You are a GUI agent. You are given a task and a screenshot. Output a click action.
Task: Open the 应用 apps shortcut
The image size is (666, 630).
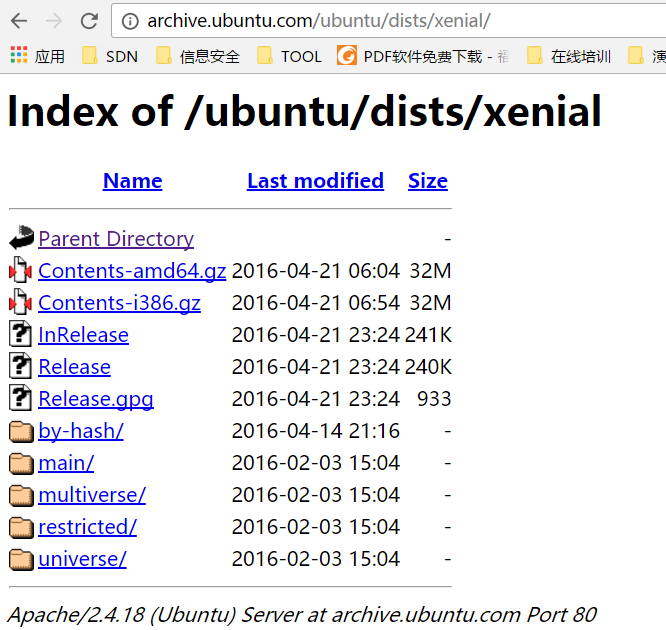point(37,56)
